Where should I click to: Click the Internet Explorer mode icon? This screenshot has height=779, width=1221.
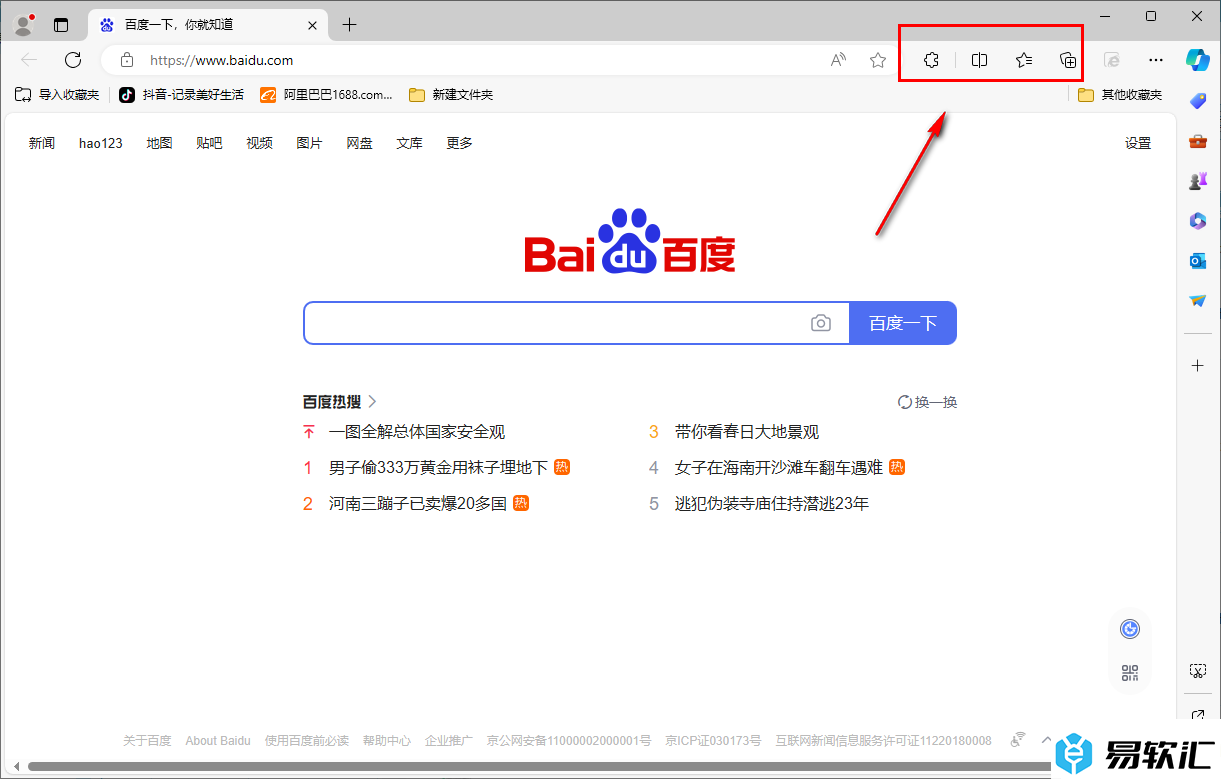point(1112,60)
